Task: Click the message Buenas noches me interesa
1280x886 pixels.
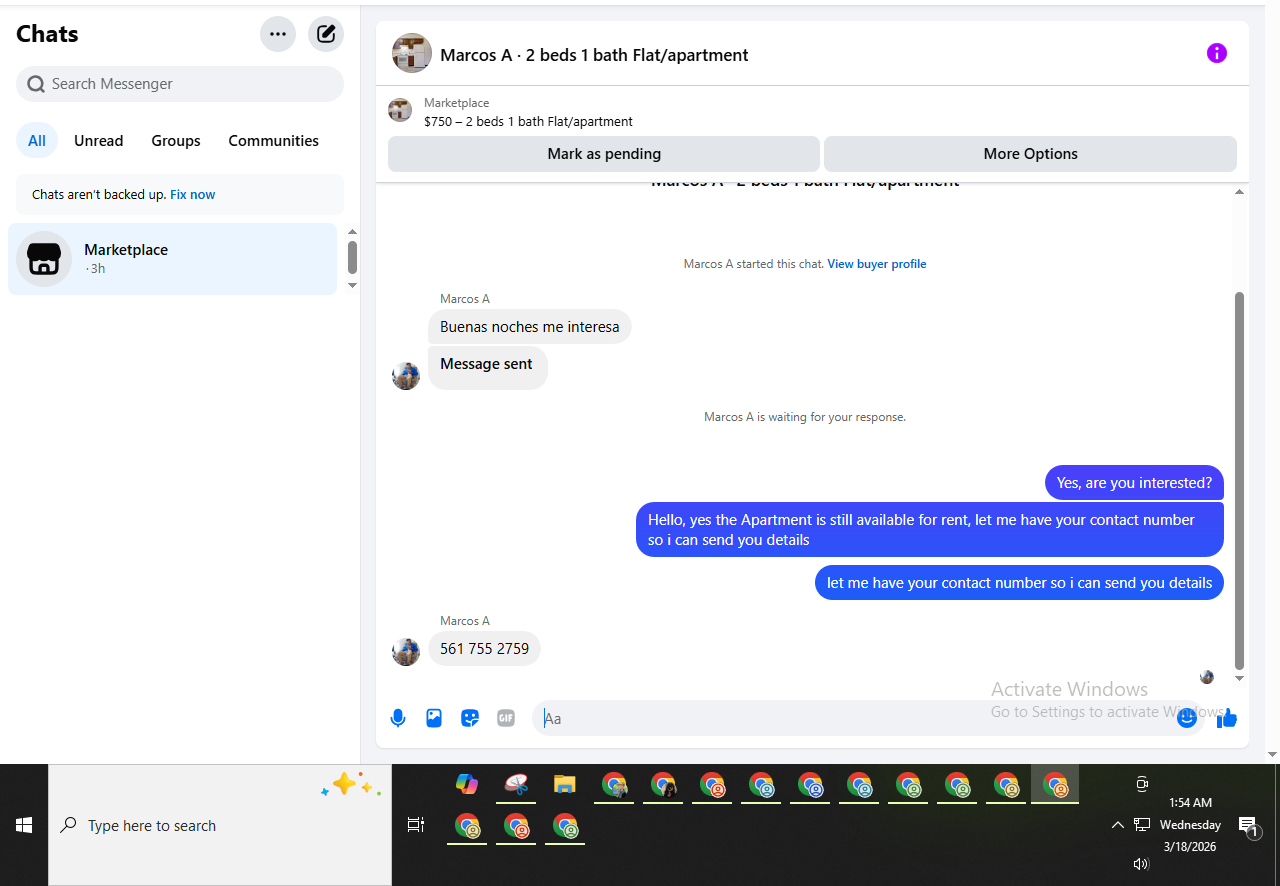Action: coord(530,327)
